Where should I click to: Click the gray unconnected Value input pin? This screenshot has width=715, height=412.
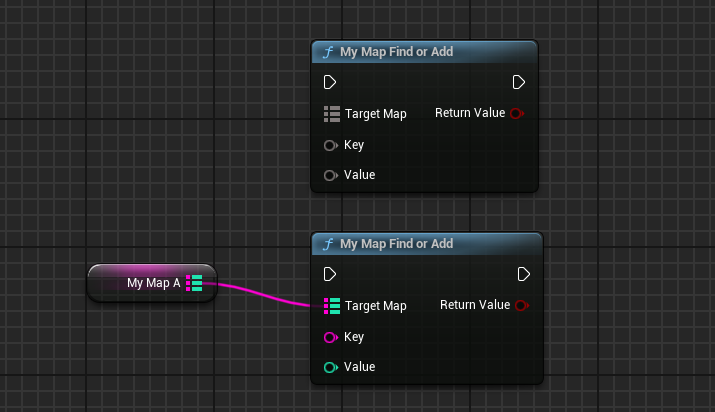(x=331, y=175)
